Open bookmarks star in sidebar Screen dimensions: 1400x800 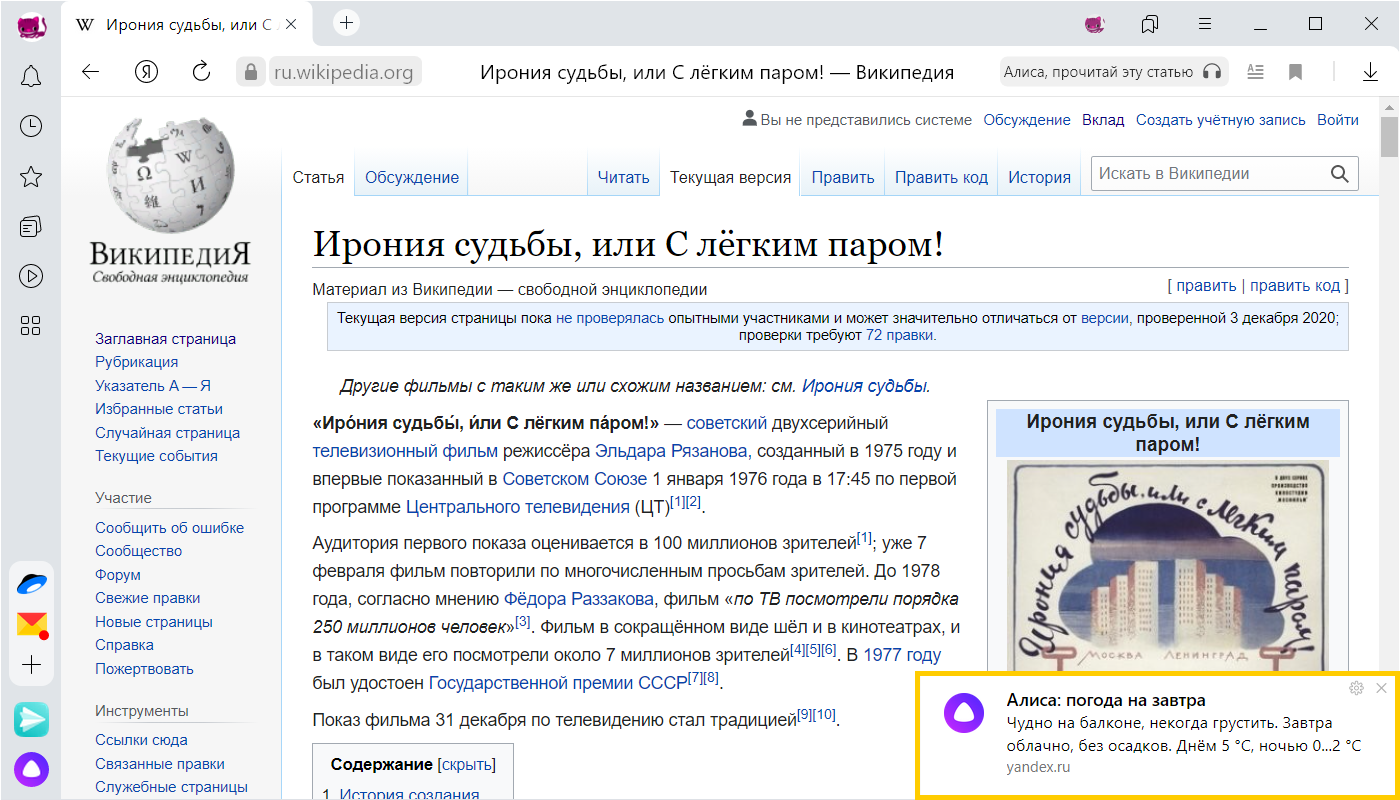[31, 177]
